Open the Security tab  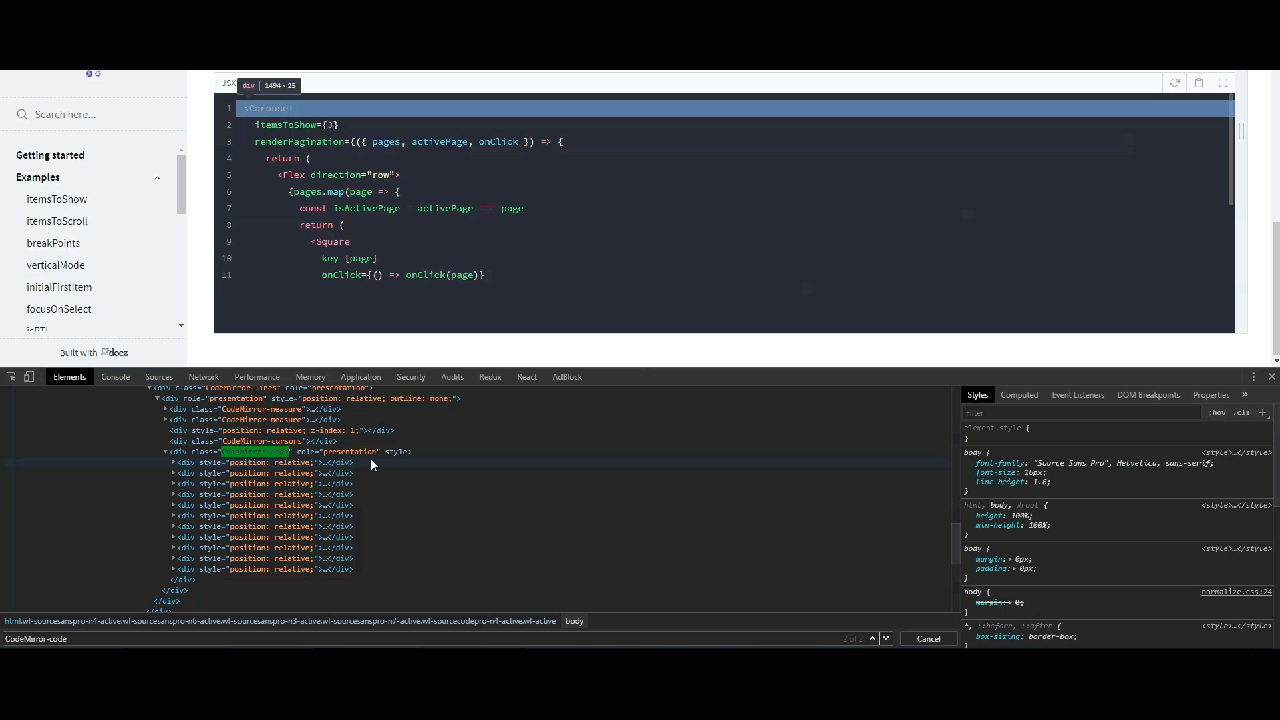[411, 377]
